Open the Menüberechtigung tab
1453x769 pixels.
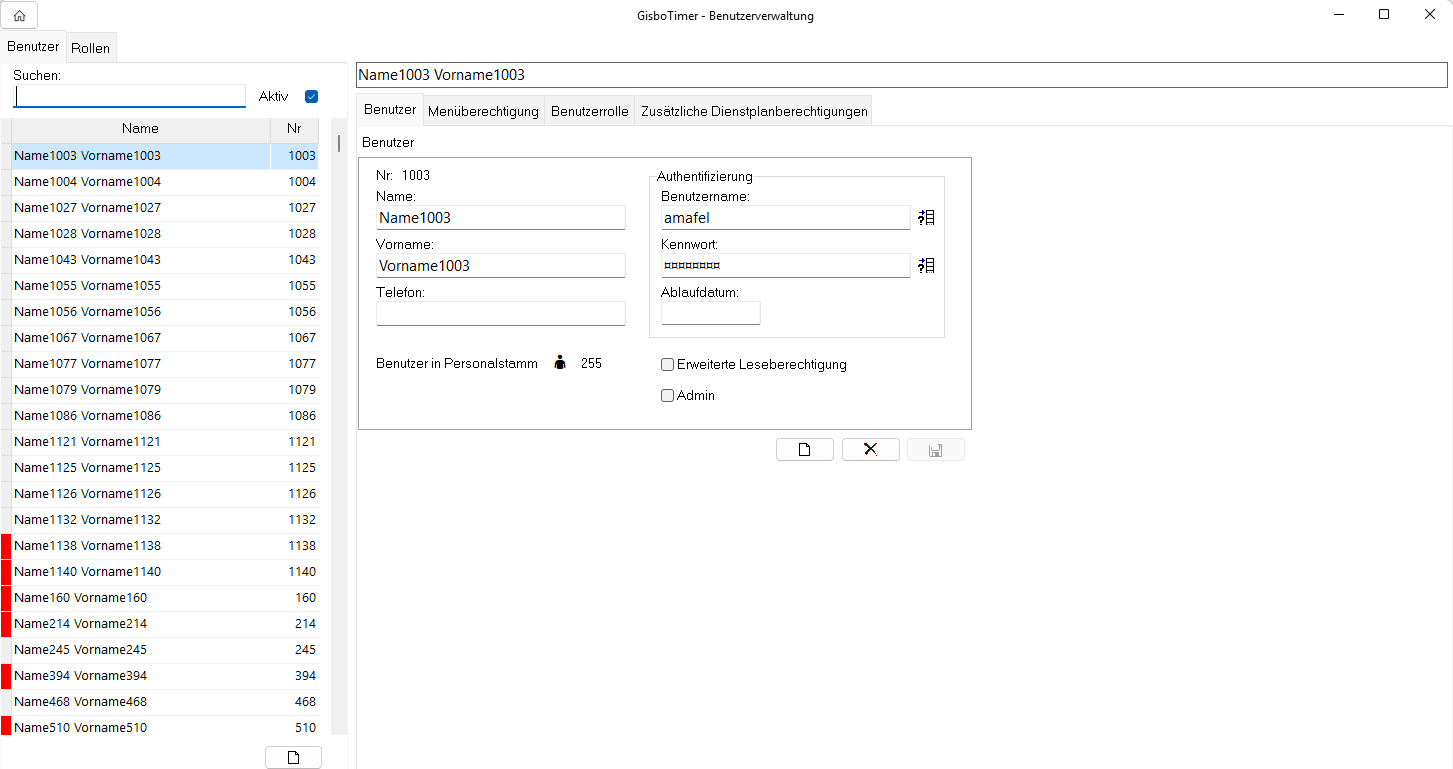(483, 111)
